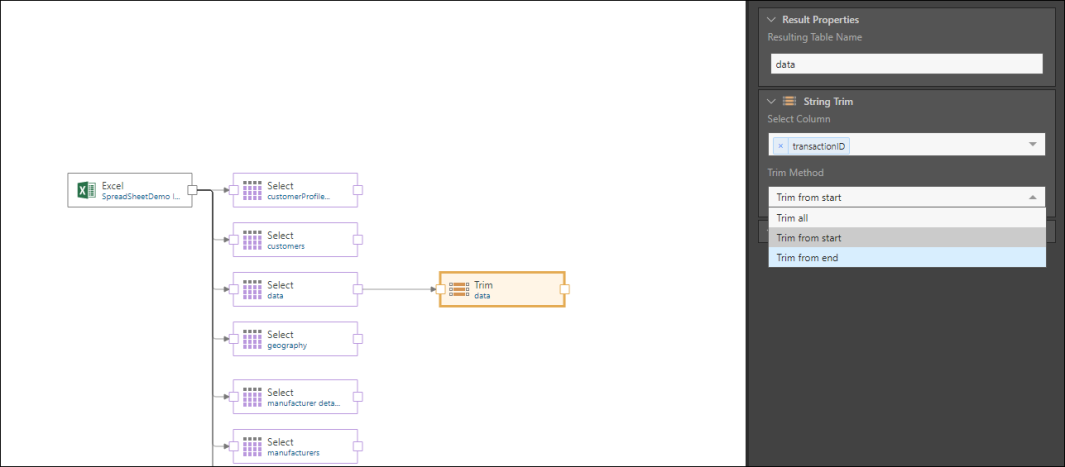Collapse the String Trim section
Image resolution: width=1065 pixels, height=467 pixels.
pos(771,101)
